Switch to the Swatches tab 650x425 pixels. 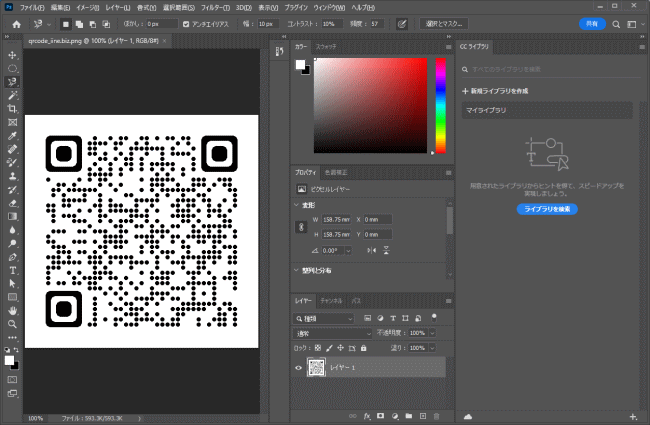tap(326, 47)
